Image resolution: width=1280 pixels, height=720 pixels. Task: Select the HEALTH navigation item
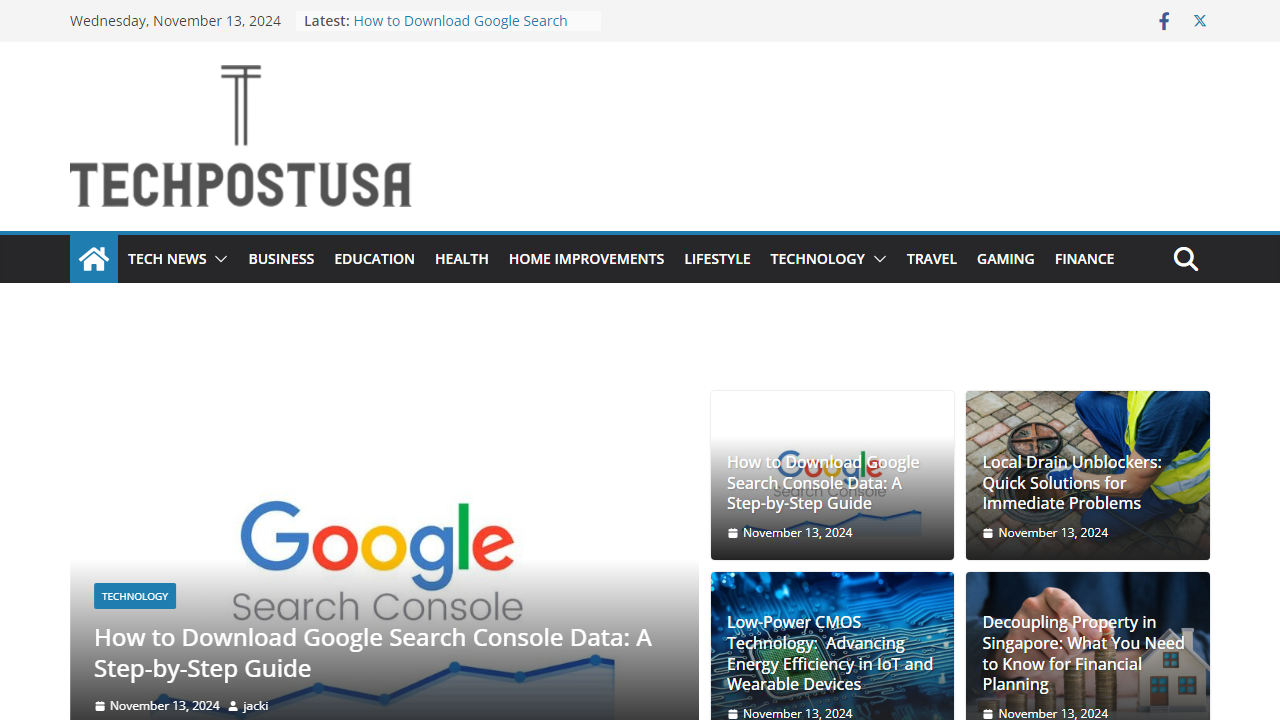pyautogui.click(x=461, y=258)
